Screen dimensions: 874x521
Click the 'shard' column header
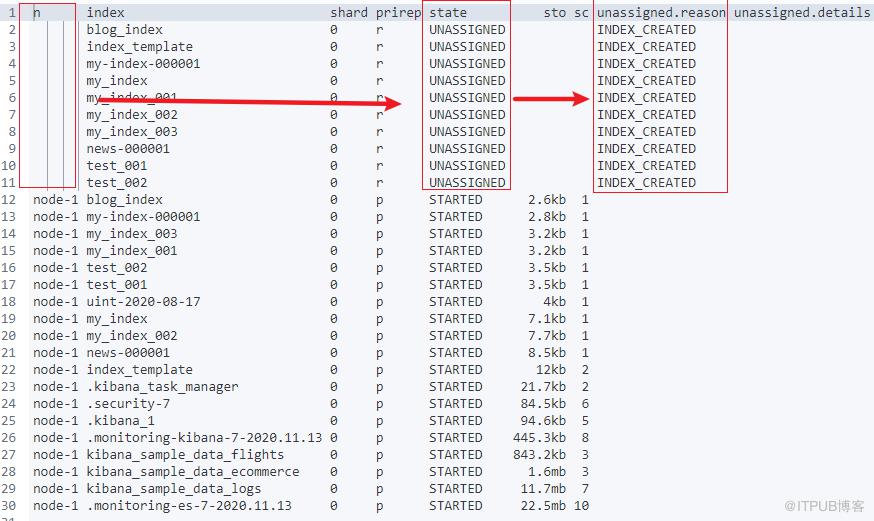349,13
